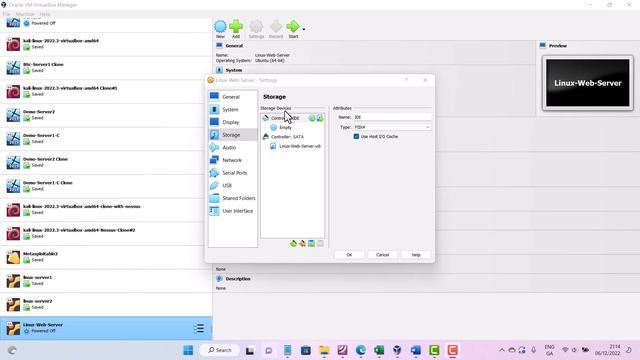Open Linux-Web-Server machine tools menu icon
This screenshot has width=640, height=360.
[x=199, y=328]
